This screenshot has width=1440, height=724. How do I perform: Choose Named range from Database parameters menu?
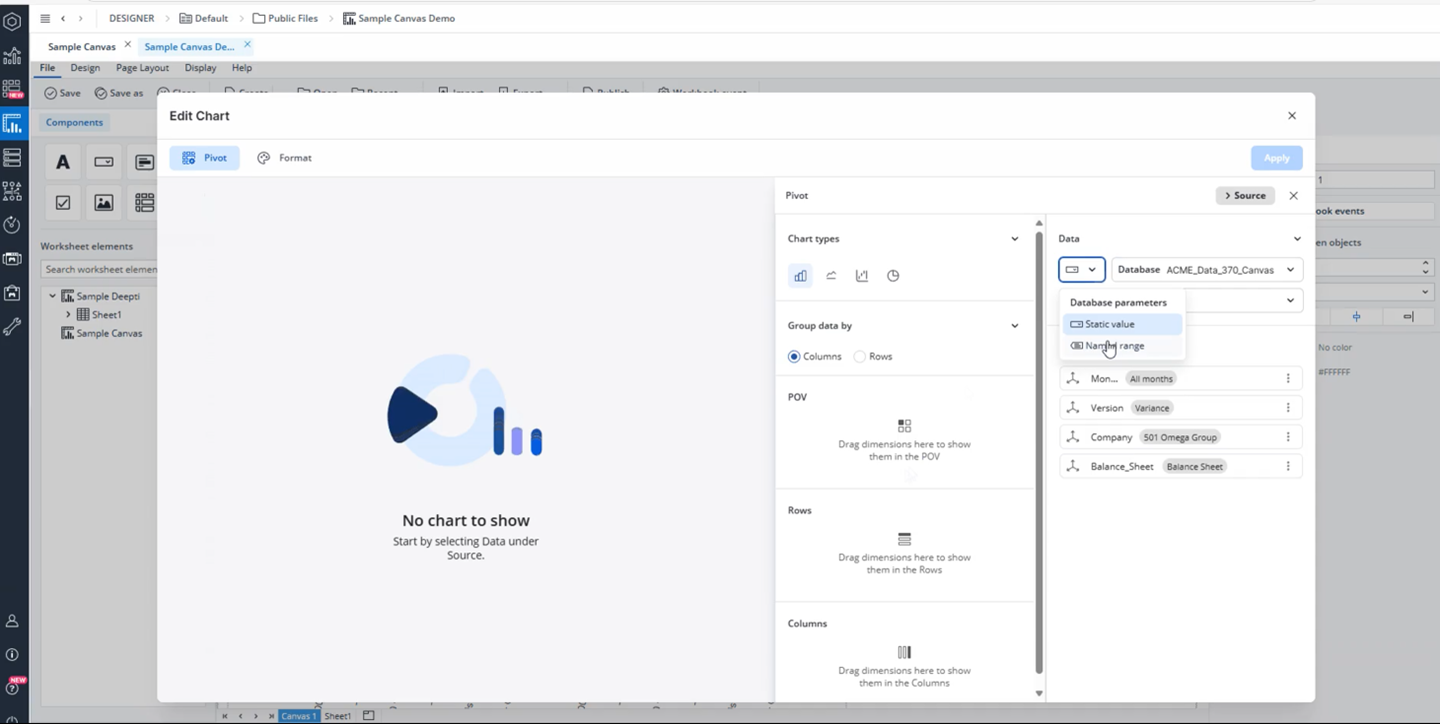[x=1114, y=346]
